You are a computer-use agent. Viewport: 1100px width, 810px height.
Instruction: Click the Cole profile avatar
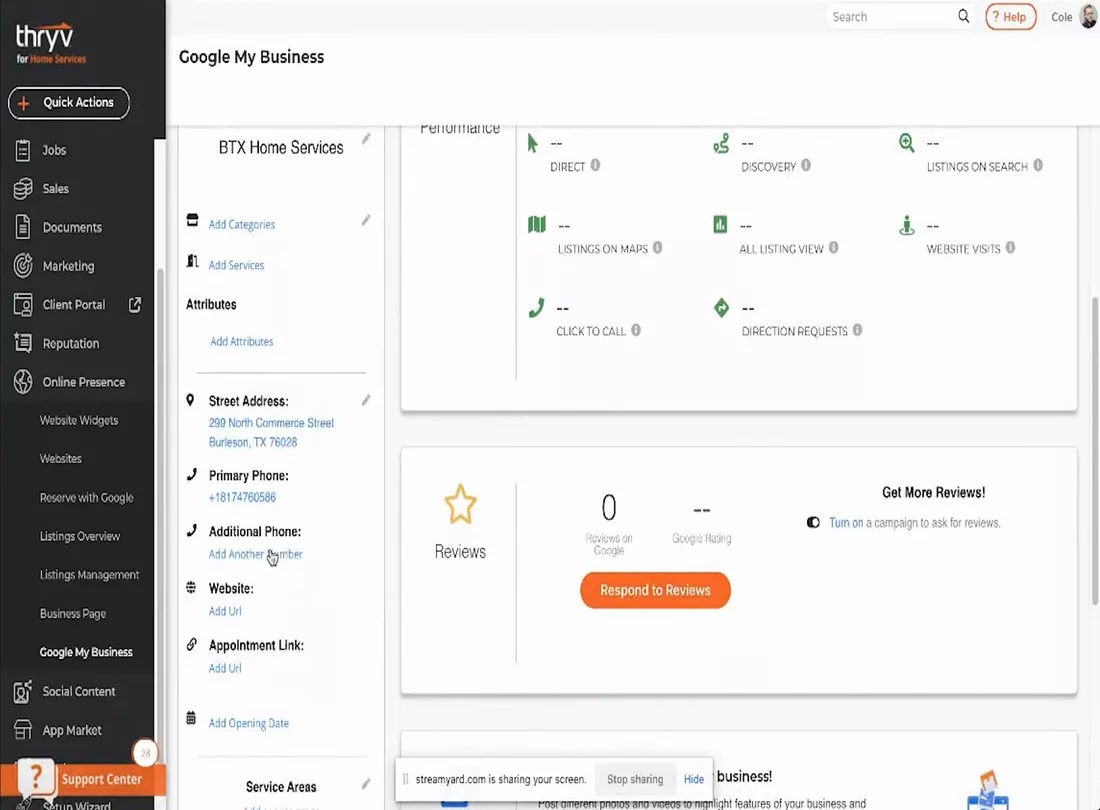coord(1088,16)
